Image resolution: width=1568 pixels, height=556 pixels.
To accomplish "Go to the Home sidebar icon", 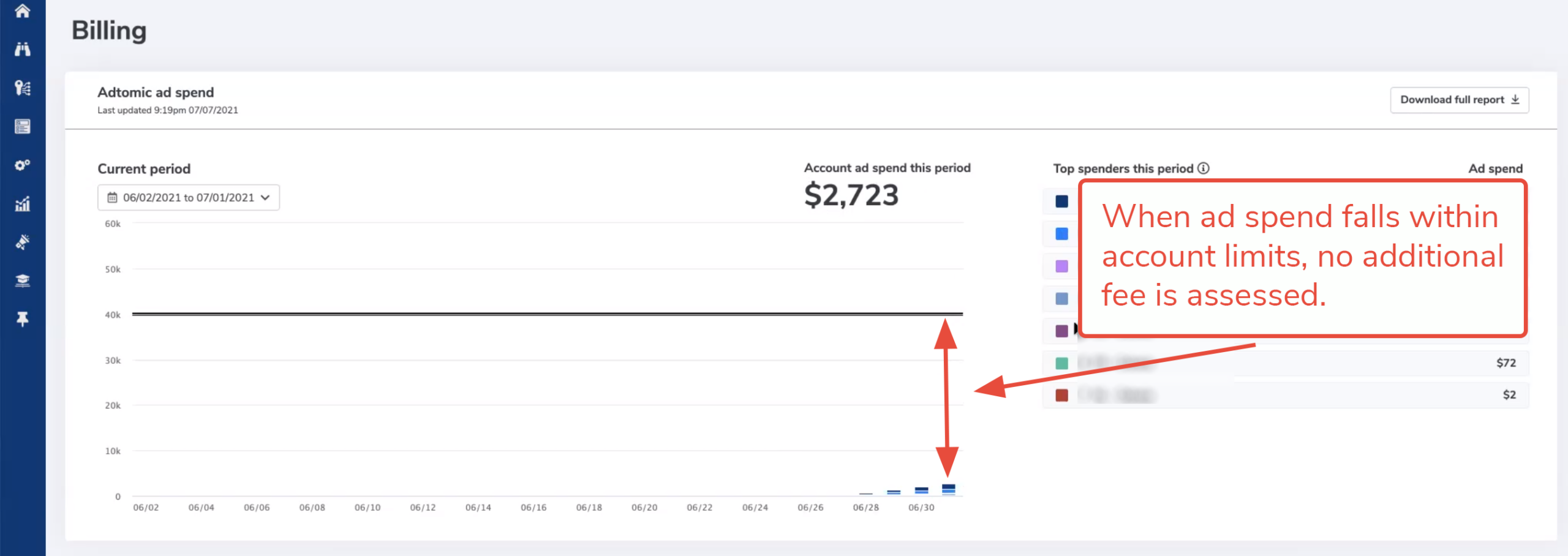I will coord(23,11).
